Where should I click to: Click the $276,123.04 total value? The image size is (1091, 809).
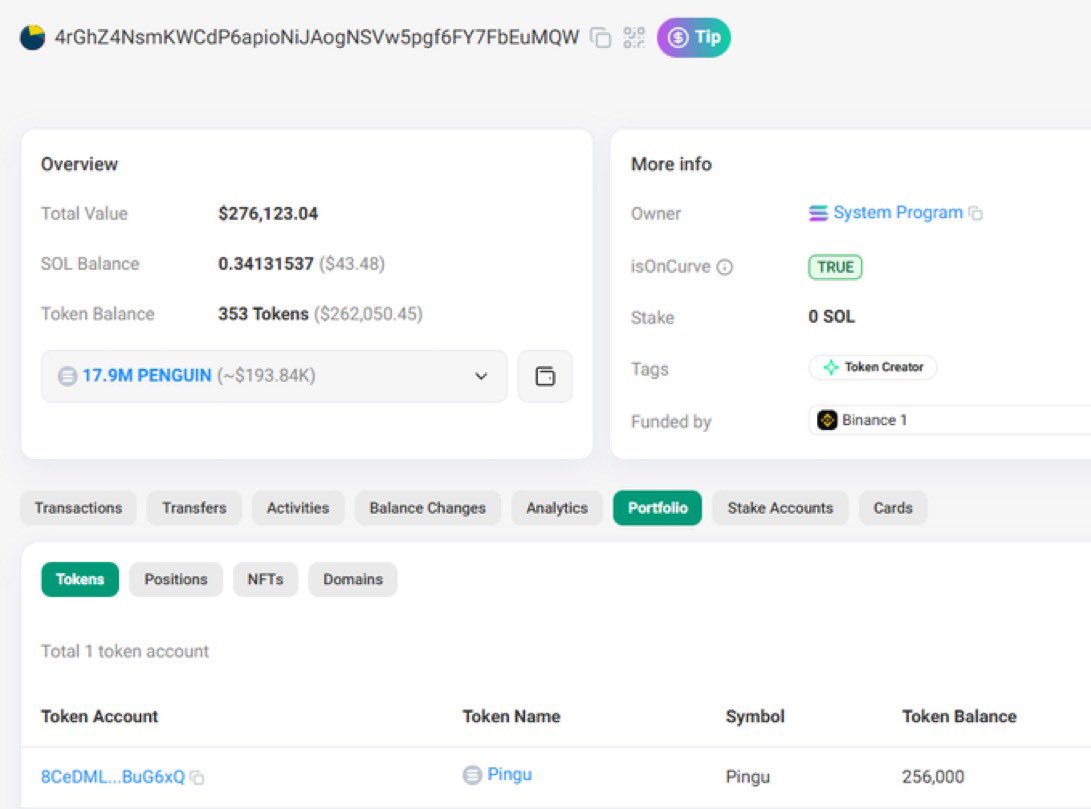tap(268, 214)
